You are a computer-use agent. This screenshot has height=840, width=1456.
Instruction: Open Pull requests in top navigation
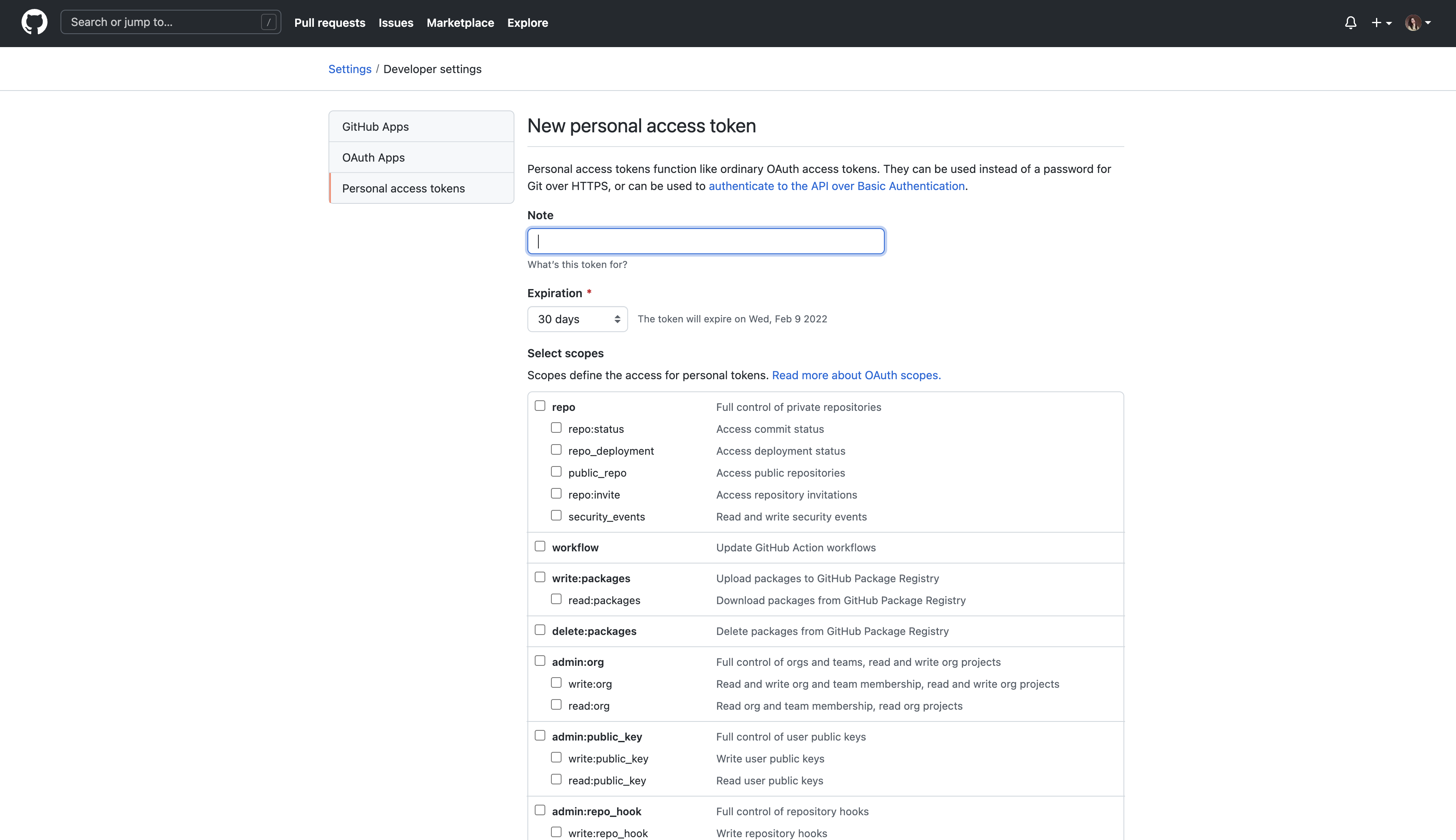[x=329, y=22]
